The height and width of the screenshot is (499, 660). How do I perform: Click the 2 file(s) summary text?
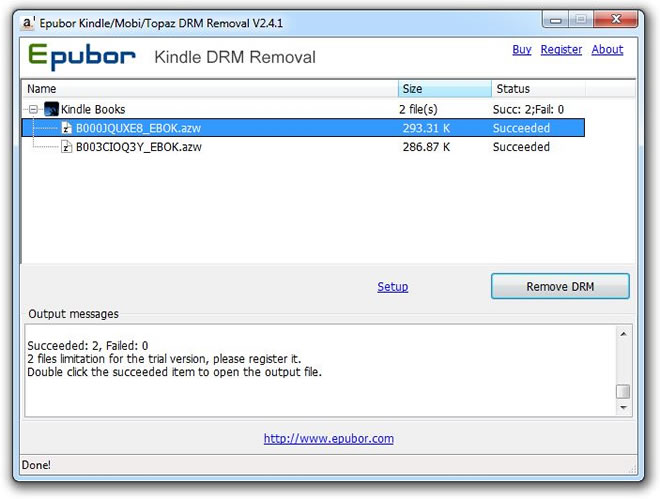[x=418, y=109]
